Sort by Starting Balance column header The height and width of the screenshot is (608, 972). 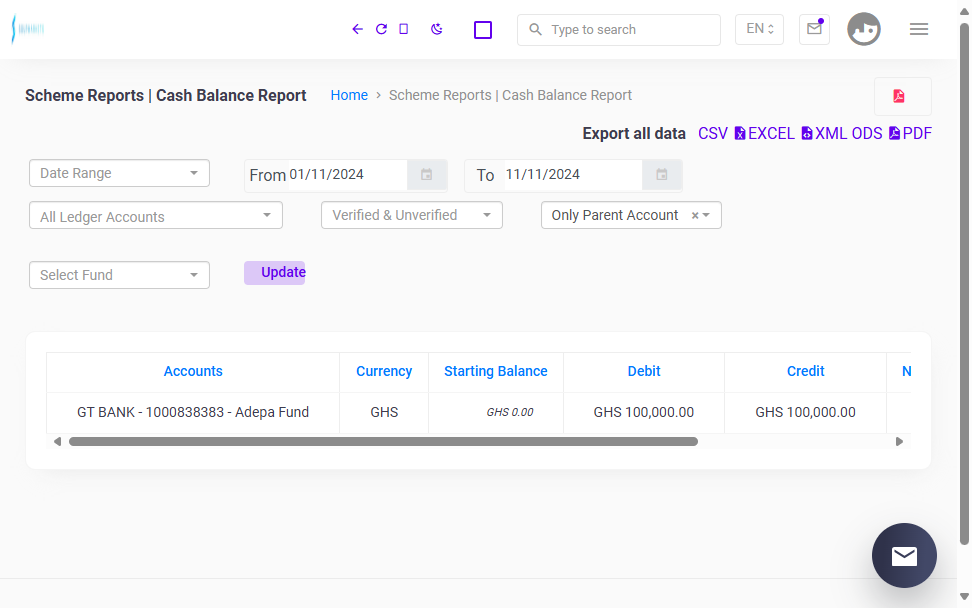[496, 371]
